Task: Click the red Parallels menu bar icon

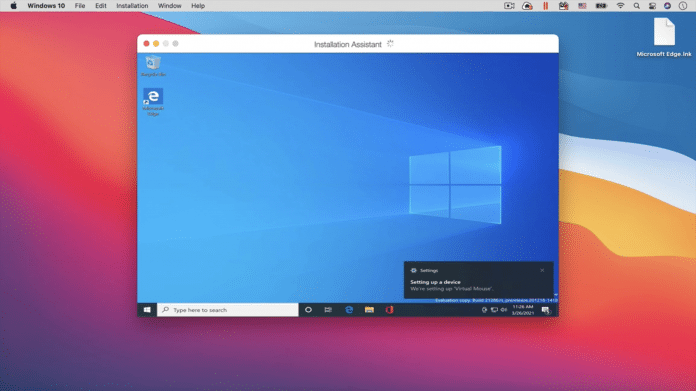Action: [546, 6]
